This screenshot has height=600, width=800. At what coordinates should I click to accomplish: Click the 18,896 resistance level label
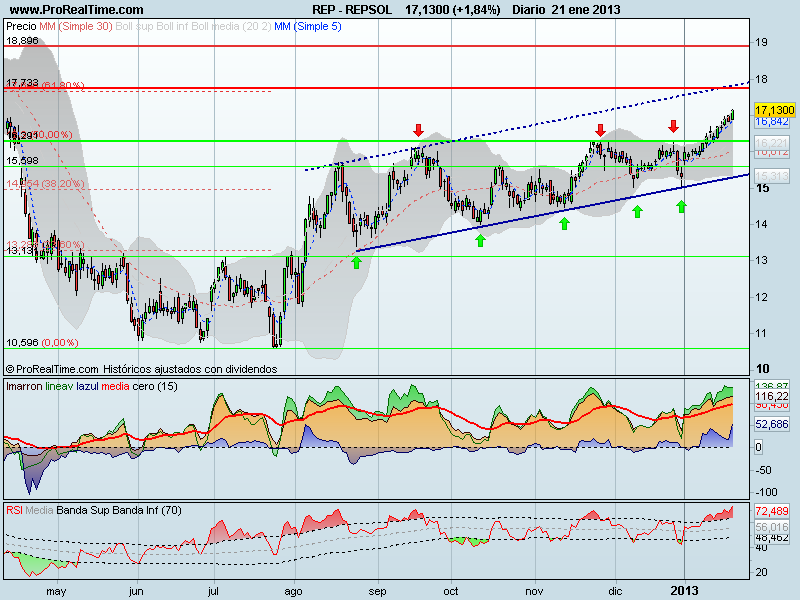coord(22,40)
